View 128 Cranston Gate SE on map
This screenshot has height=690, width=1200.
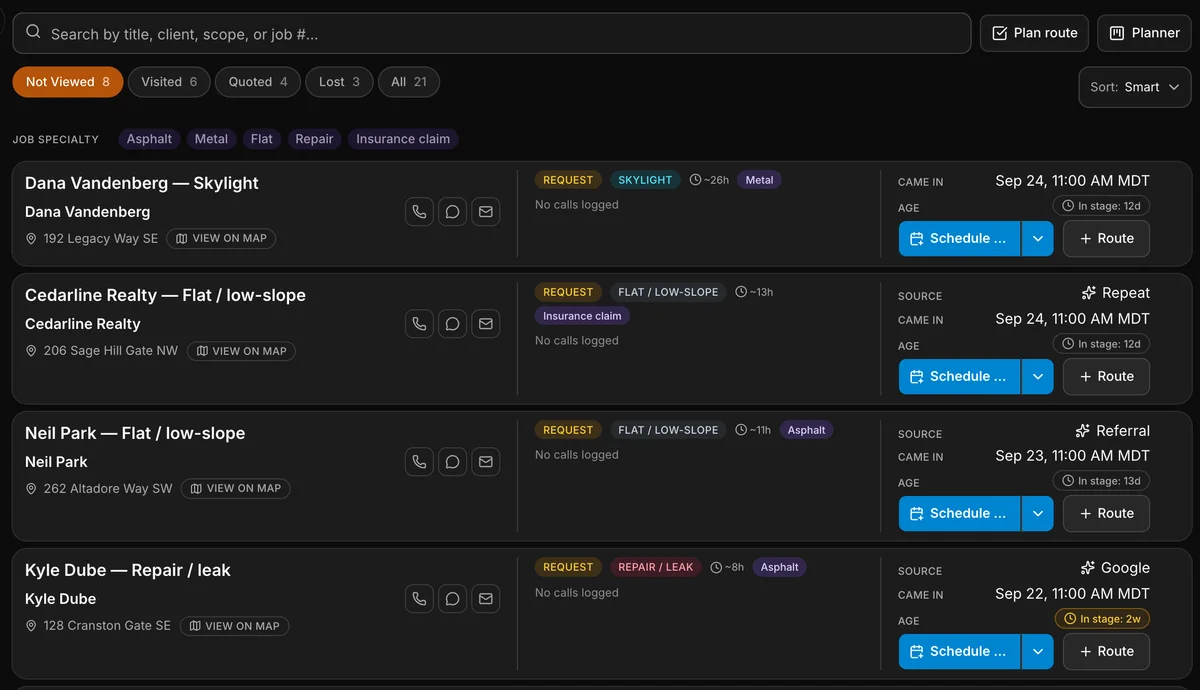coord(234,626)
